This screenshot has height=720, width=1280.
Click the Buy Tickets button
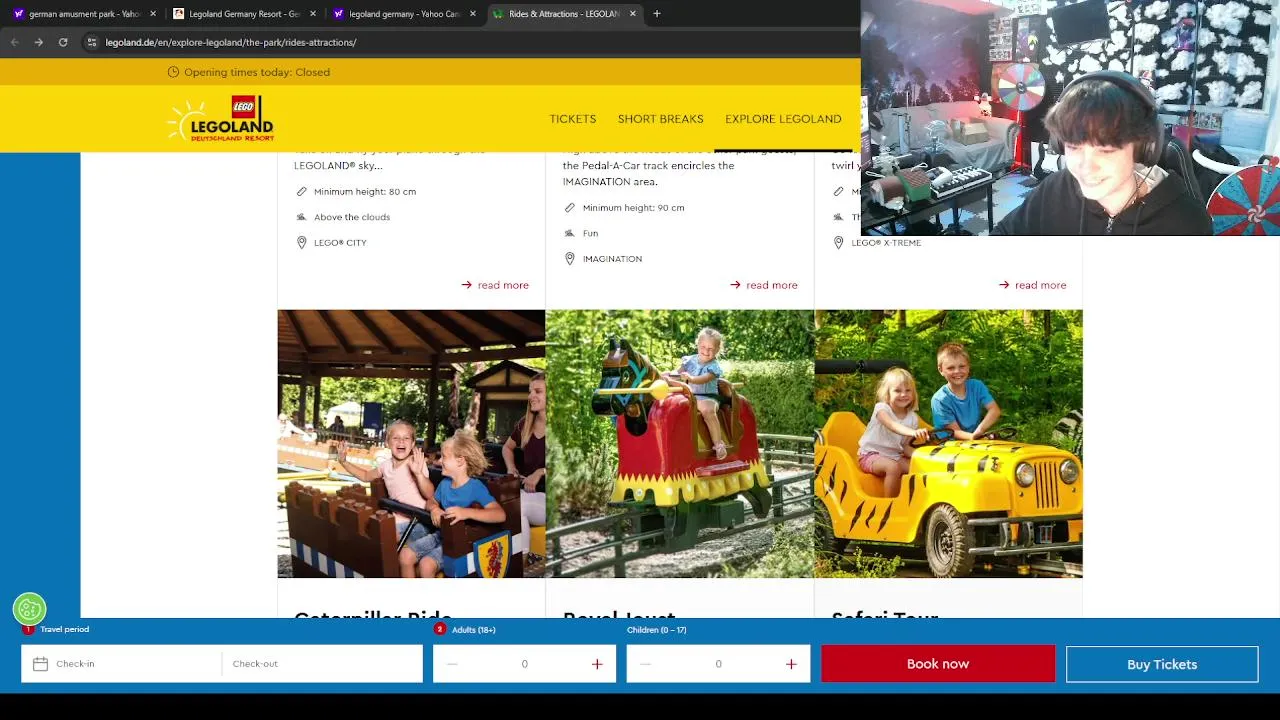tap(1162, 664)
